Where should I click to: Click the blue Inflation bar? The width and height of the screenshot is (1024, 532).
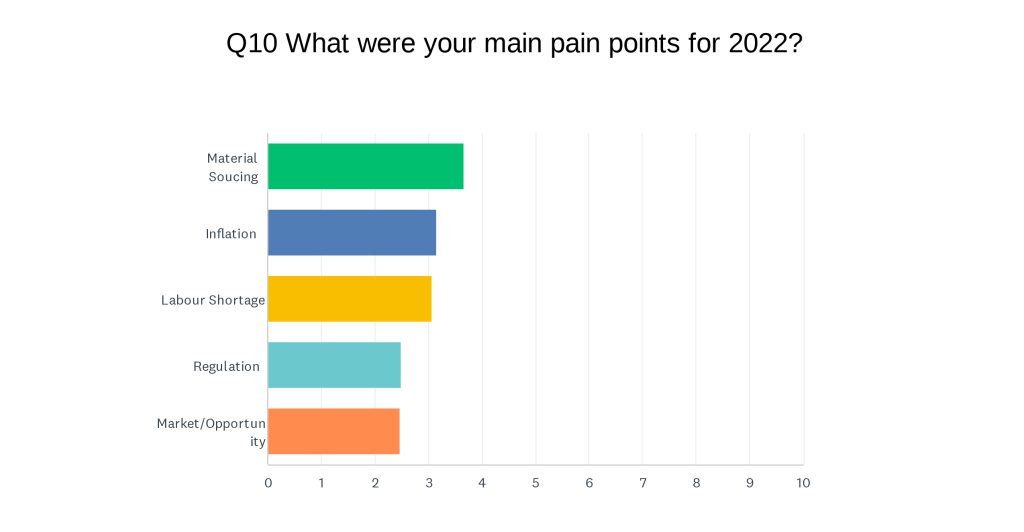click(x=352, y=232)
